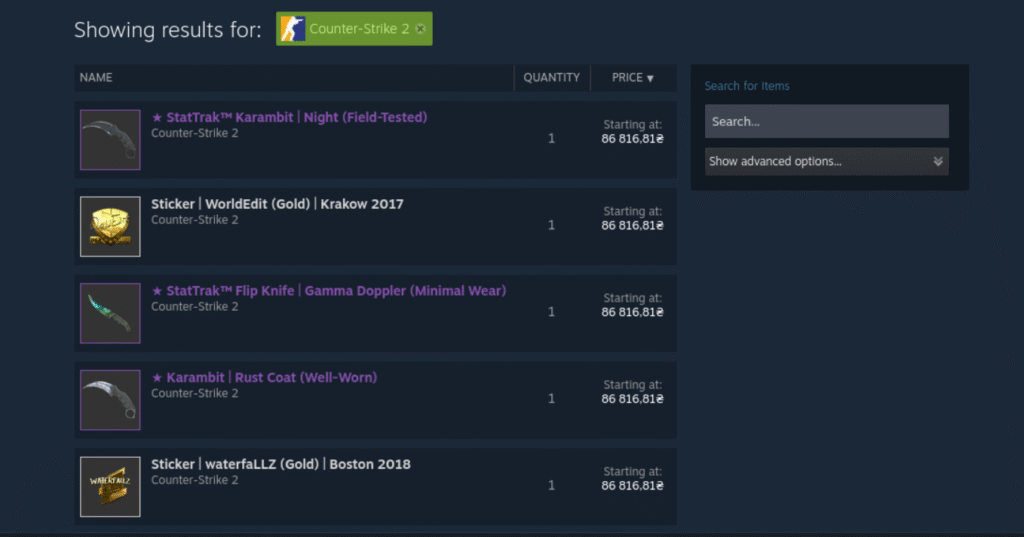
Task: Click the Karambit Rust Coat knife image
Action: click(110, 400)
